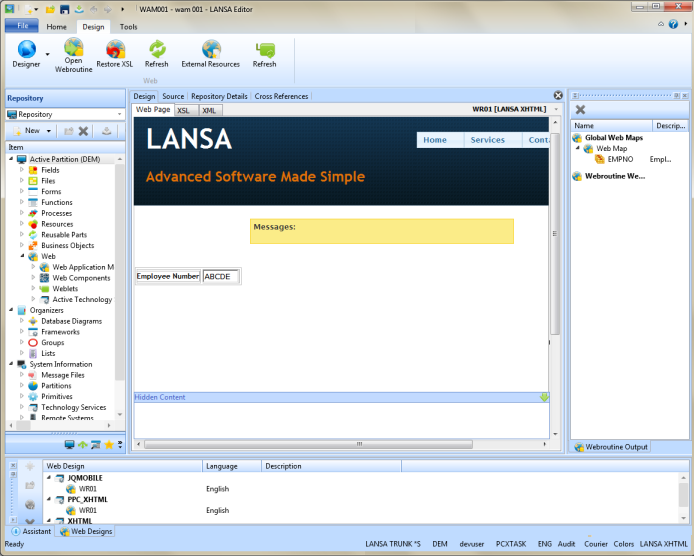Click the yellow star favorites icon
Viewport: 694px width, 556px height.
pyautogui.click(x=109, y=444)
